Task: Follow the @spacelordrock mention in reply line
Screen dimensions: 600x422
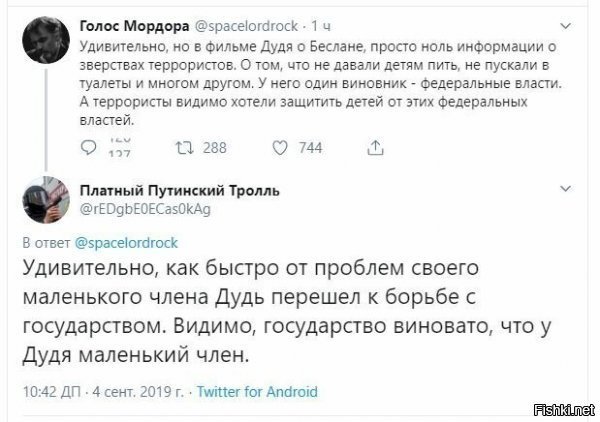Action: [x=126, y=243]
